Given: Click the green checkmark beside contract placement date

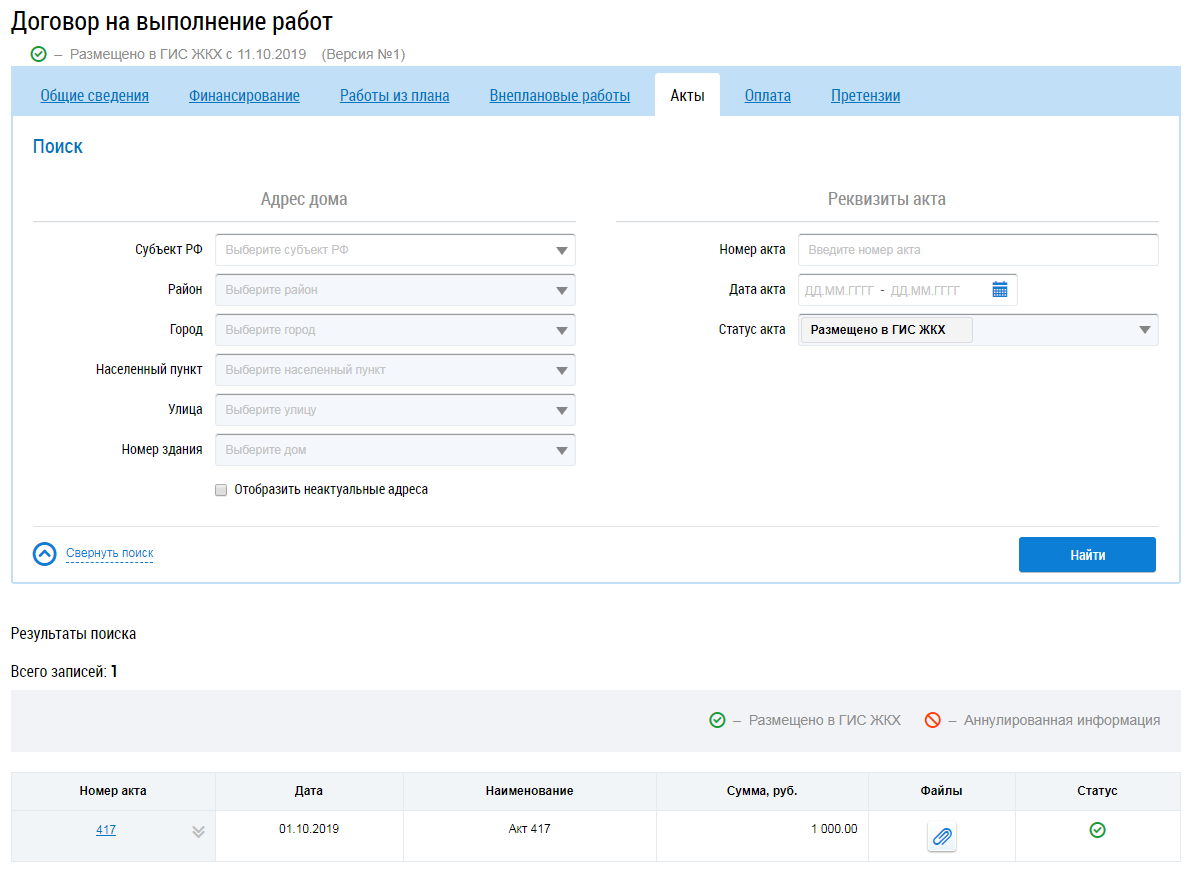Looking at the screenshot, I should 38,54.
